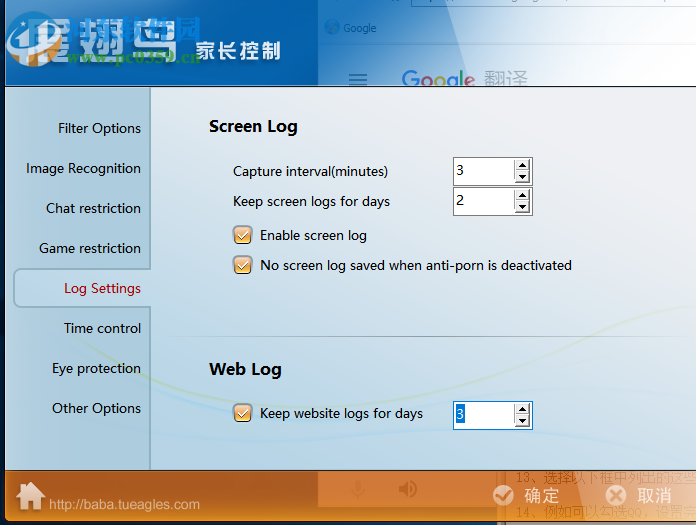Click the Web Log heading
Image resolution: width=696 pixels, height=525 pixels.
pos(245,369)
